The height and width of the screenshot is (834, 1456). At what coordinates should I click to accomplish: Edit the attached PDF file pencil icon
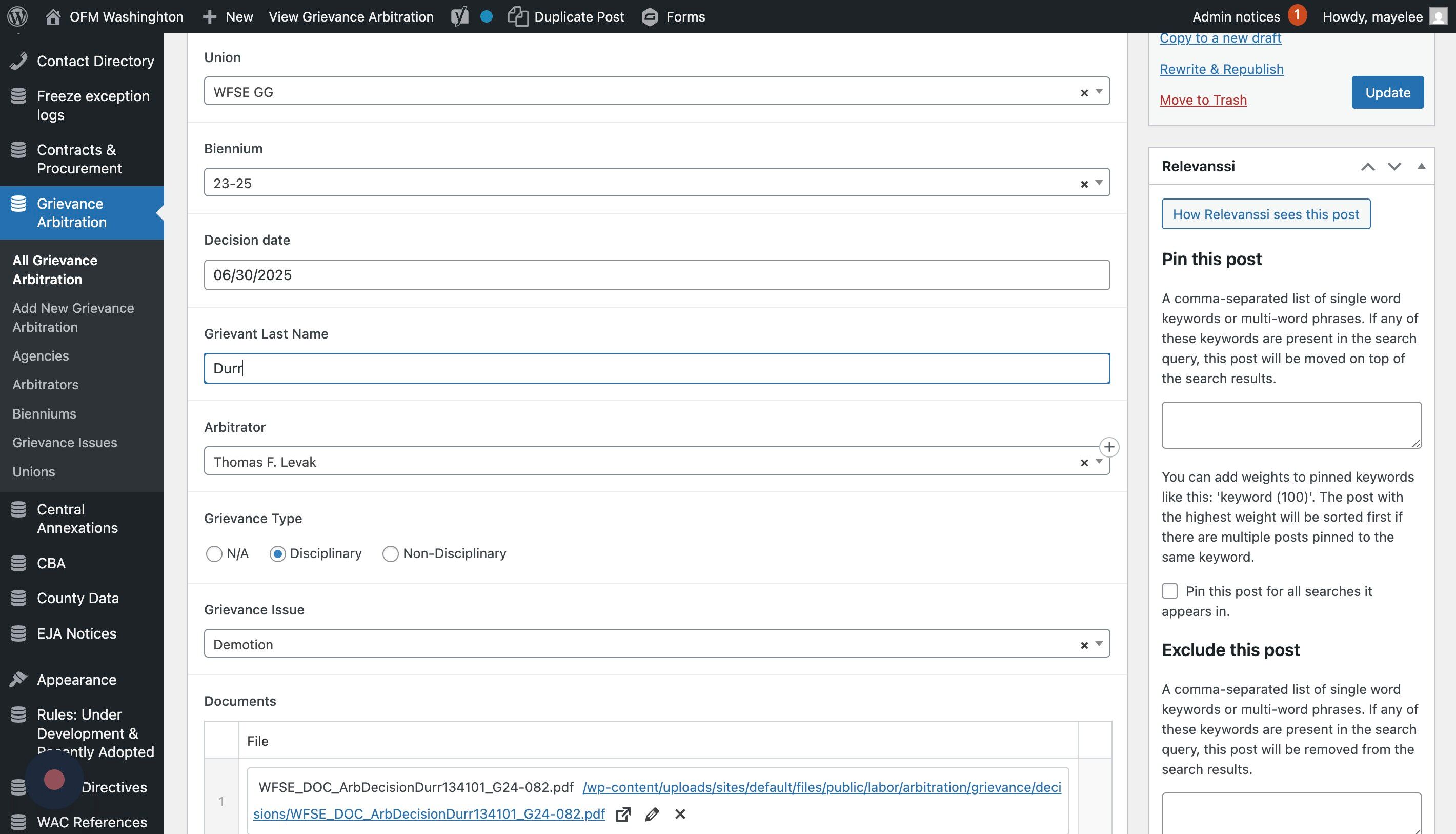[652, 814]
